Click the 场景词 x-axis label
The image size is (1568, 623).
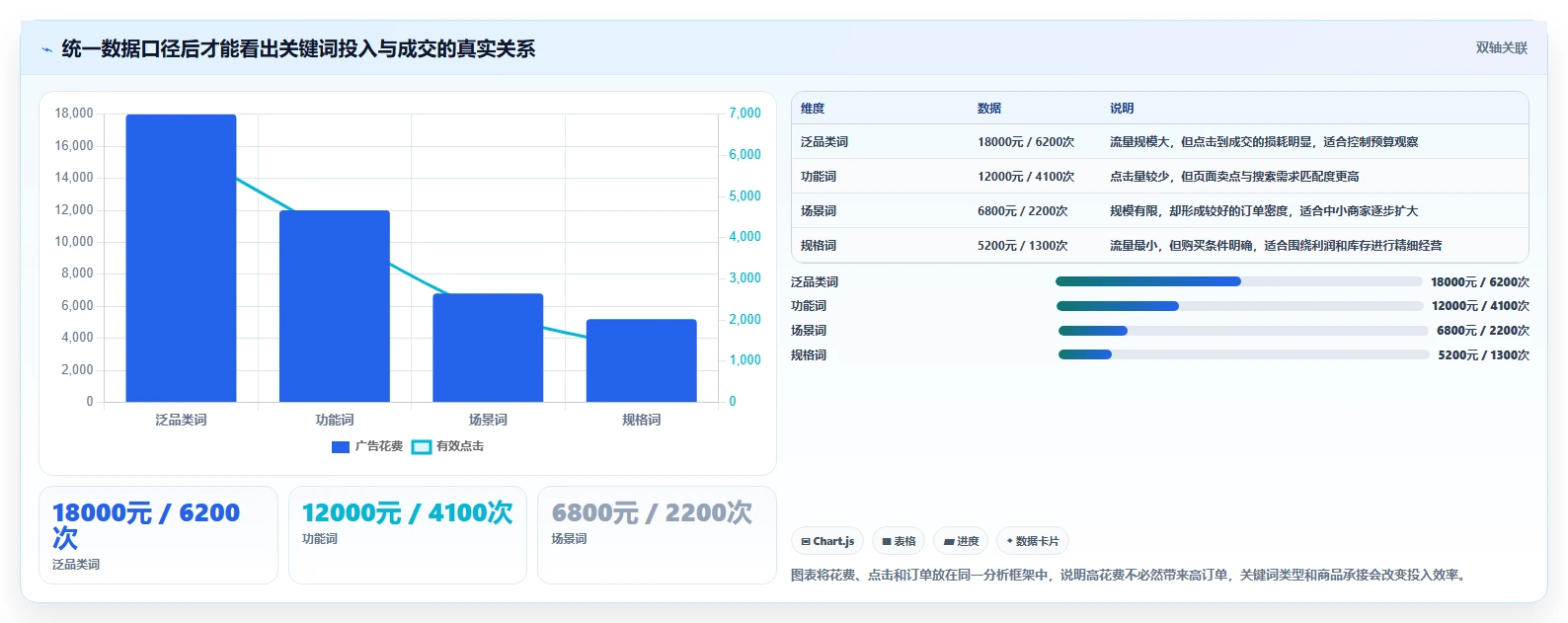click(x=488, y=420)
